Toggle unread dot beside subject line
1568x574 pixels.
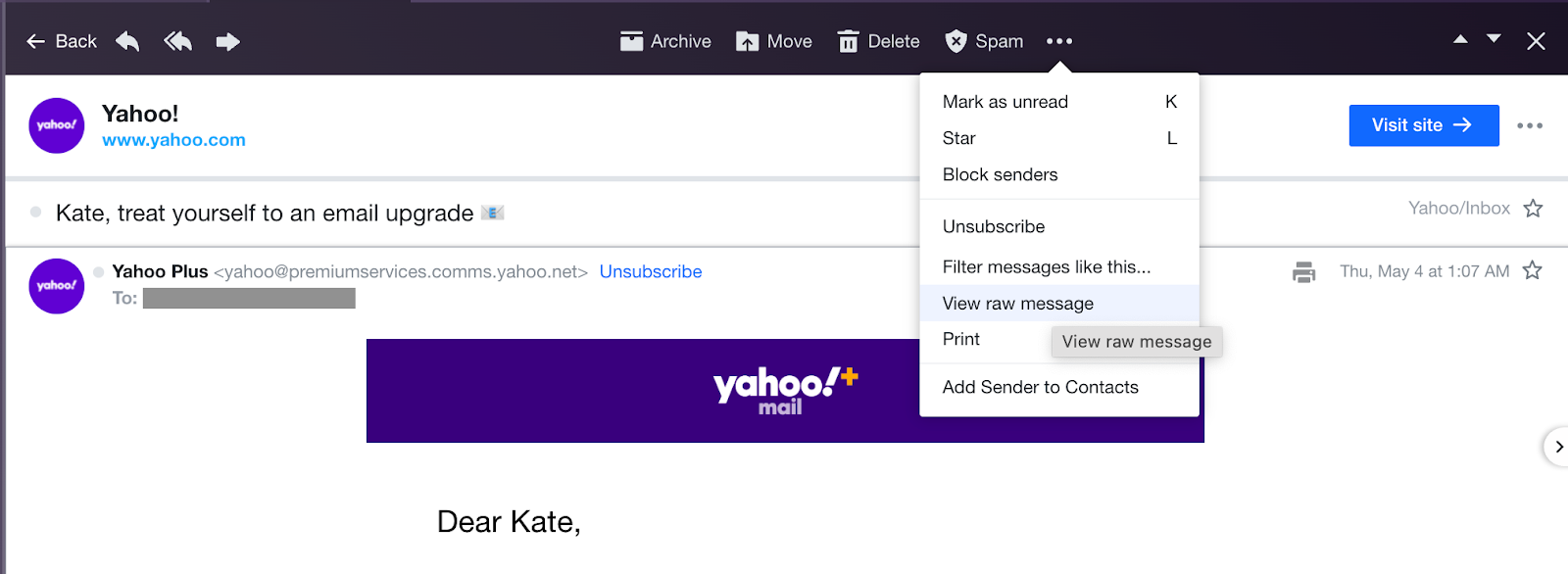(x=36, y=212)
